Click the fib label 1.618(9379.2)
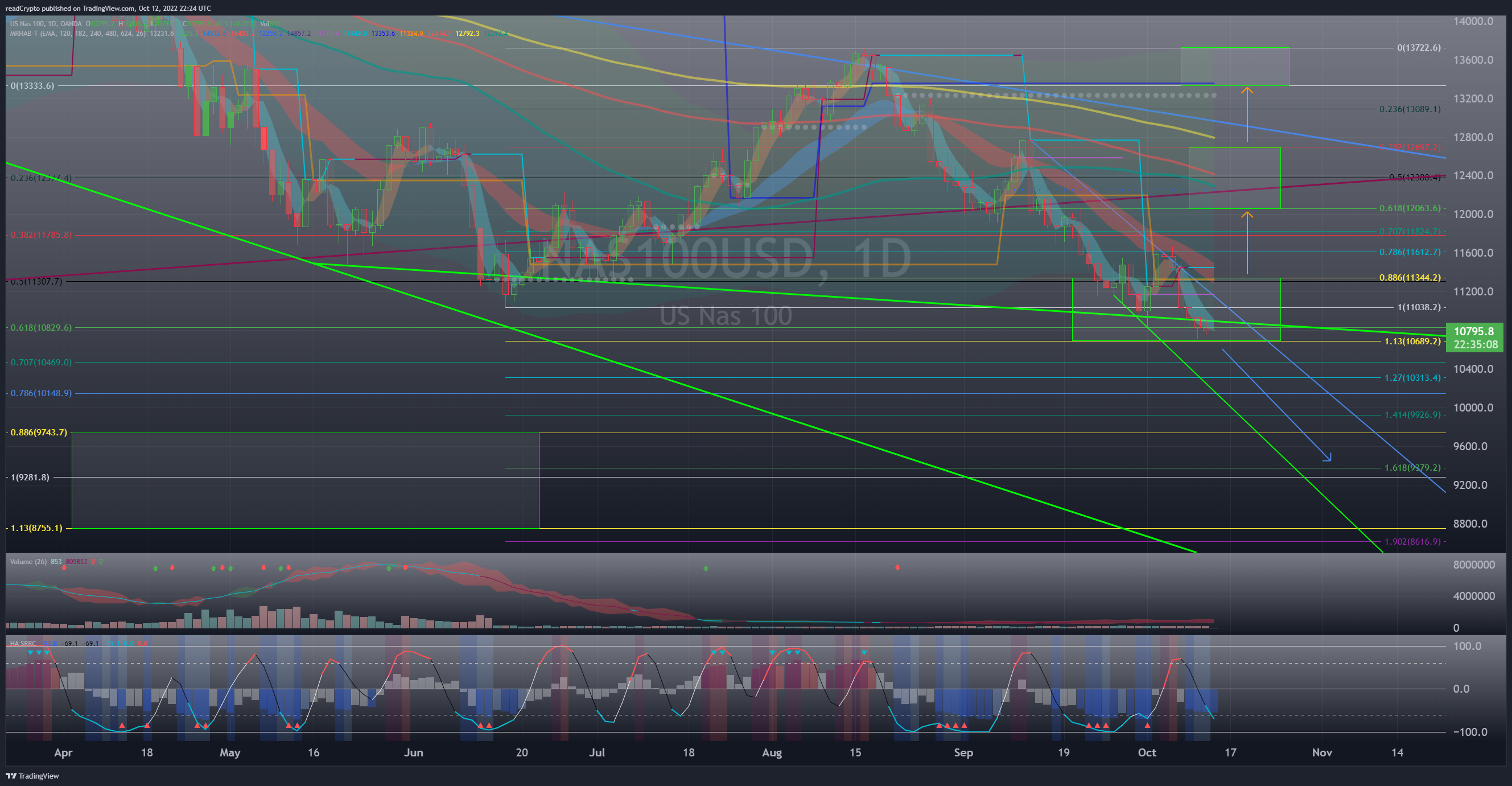 coord(1412,468)
